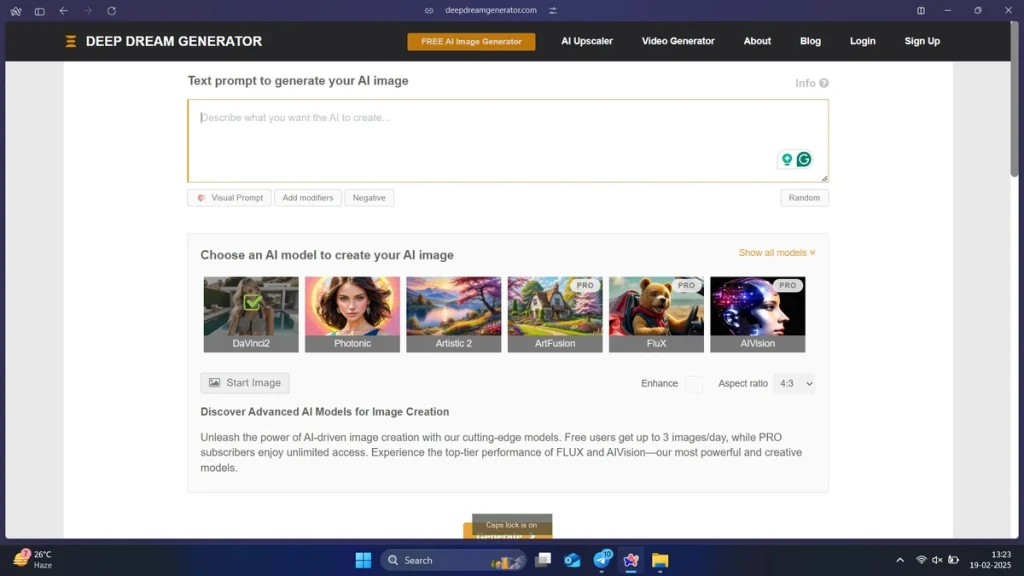
Task: Click the Start Image button
Action: 245,383
